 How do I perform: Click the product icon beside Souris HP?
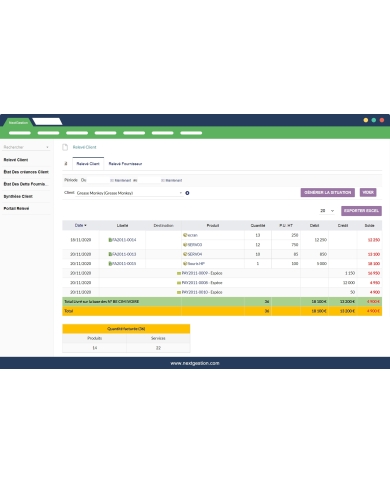point(185,263)
